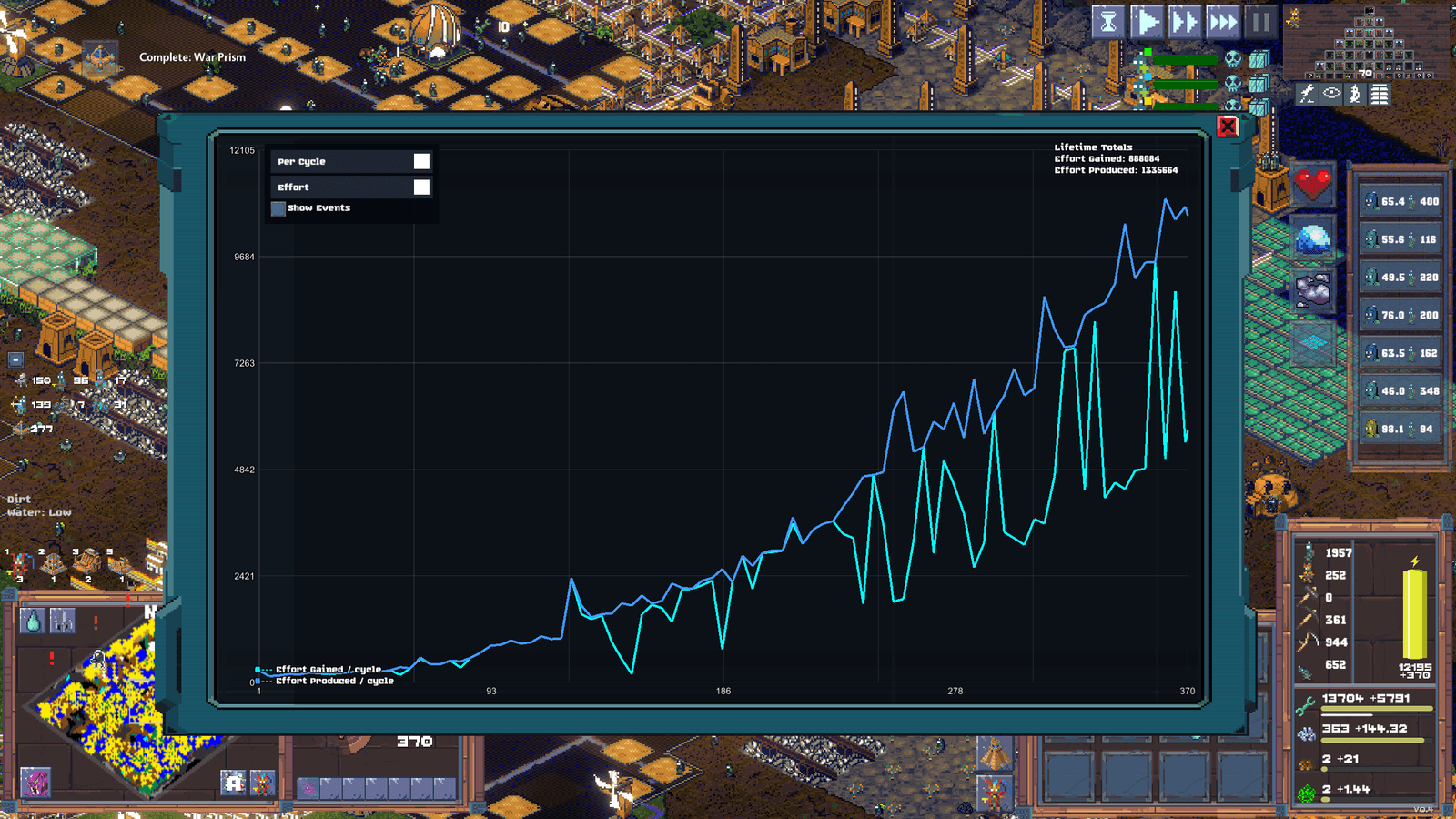Select the population row showing 76.0 and 200

pos(1401,315)
